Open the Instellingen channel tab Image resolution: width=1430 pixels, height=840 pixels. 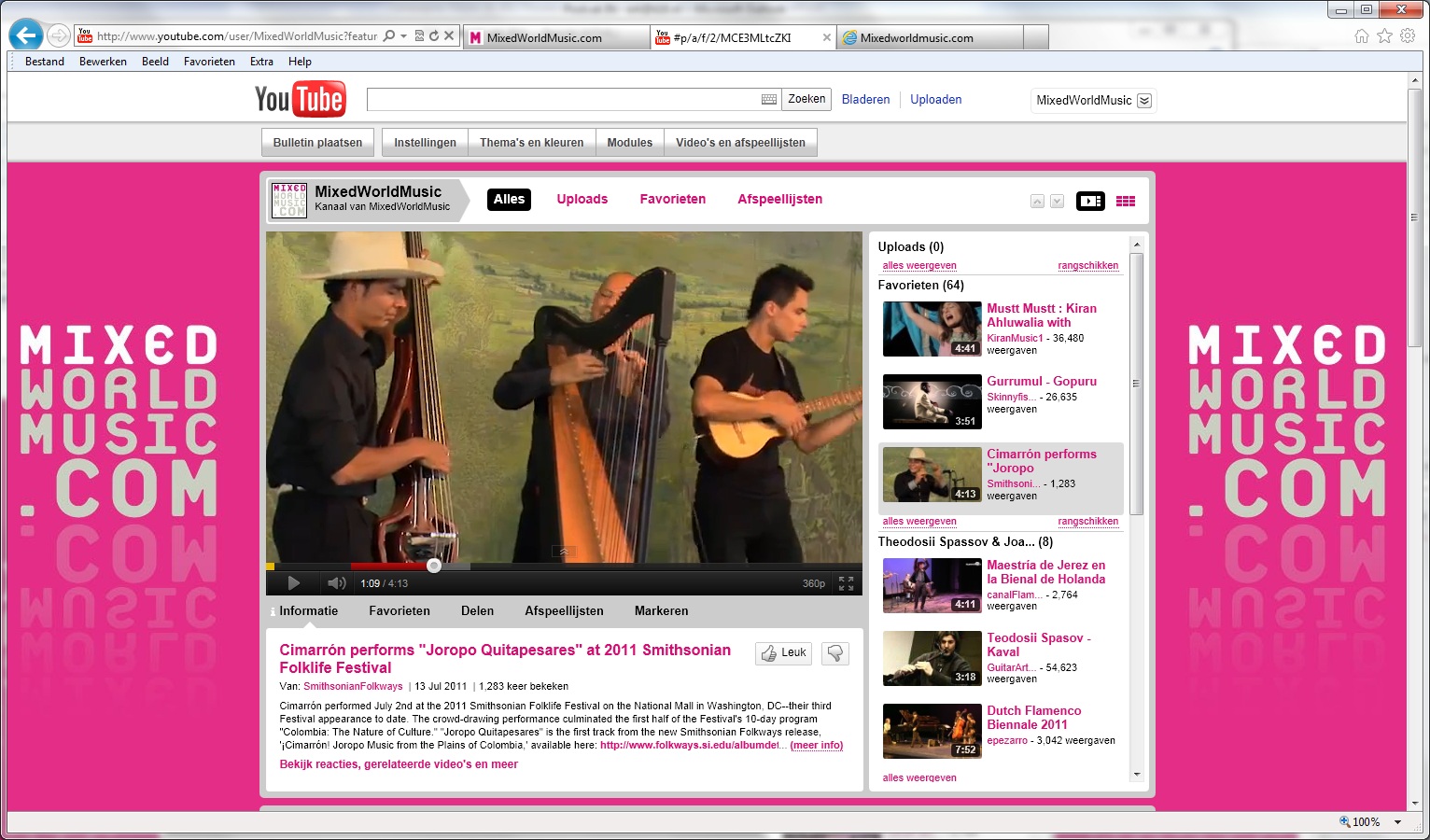pyautogui.click(x=425, y=143)
